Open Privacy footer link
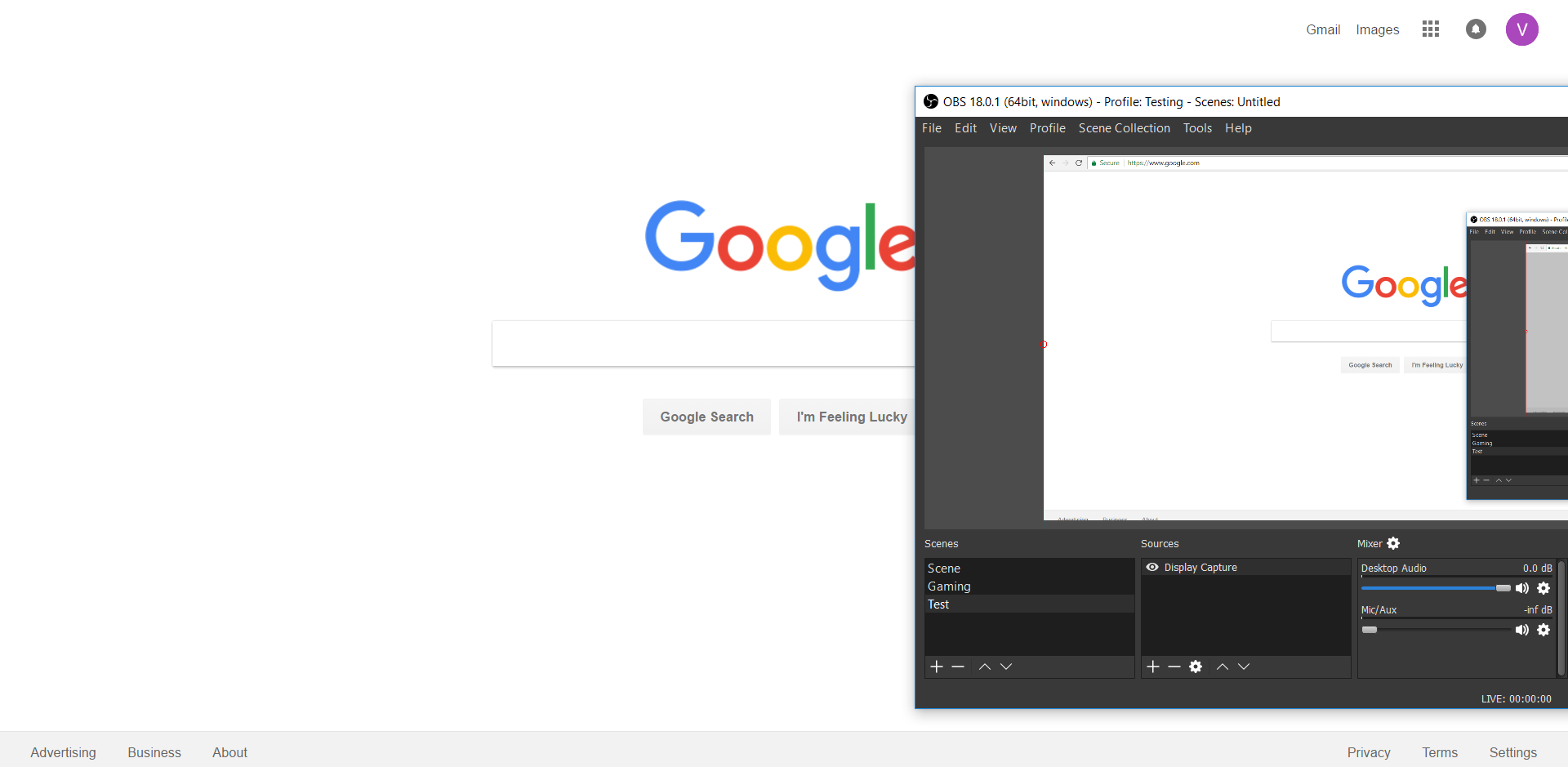Image resolution: width=1568 pixels, height=767 pixels. point(1369,752)
